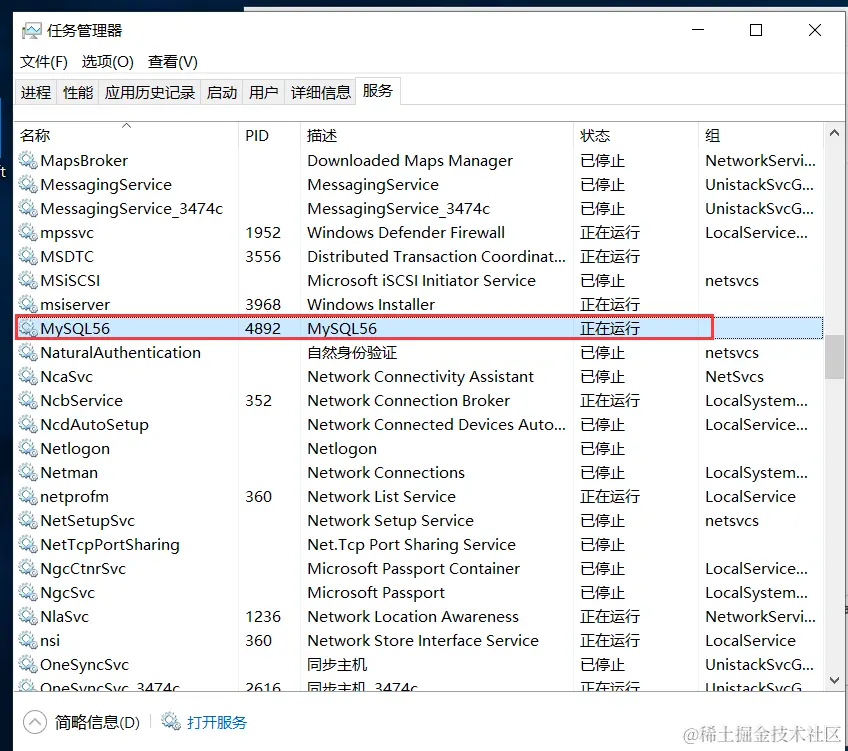Click the service icon next to Netlogon
Viewport: 848px width, 751px height.
[28, 448]
